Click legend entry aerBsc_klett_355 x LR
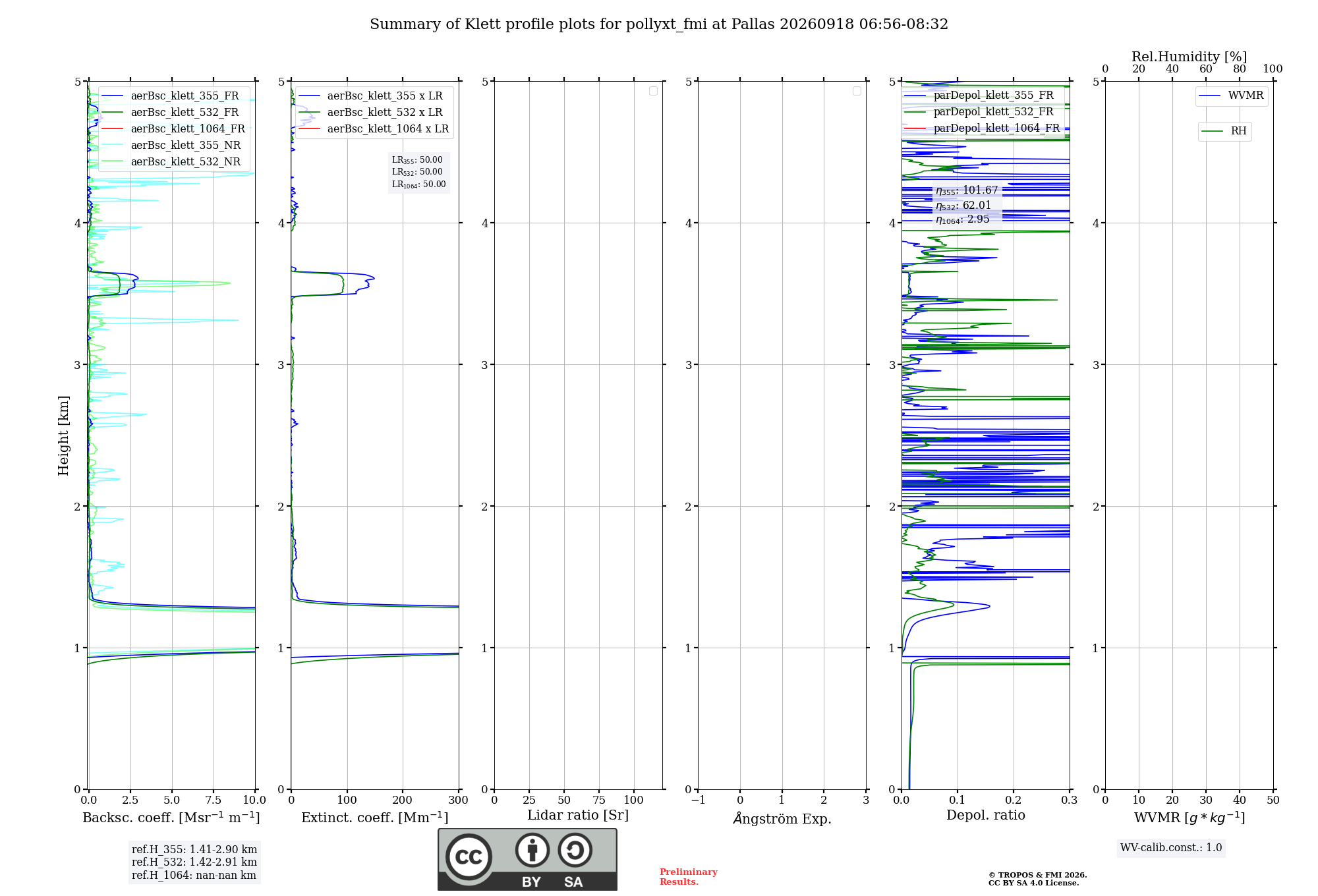Viewport: 1318px width, 896px height. coord(374,96)
